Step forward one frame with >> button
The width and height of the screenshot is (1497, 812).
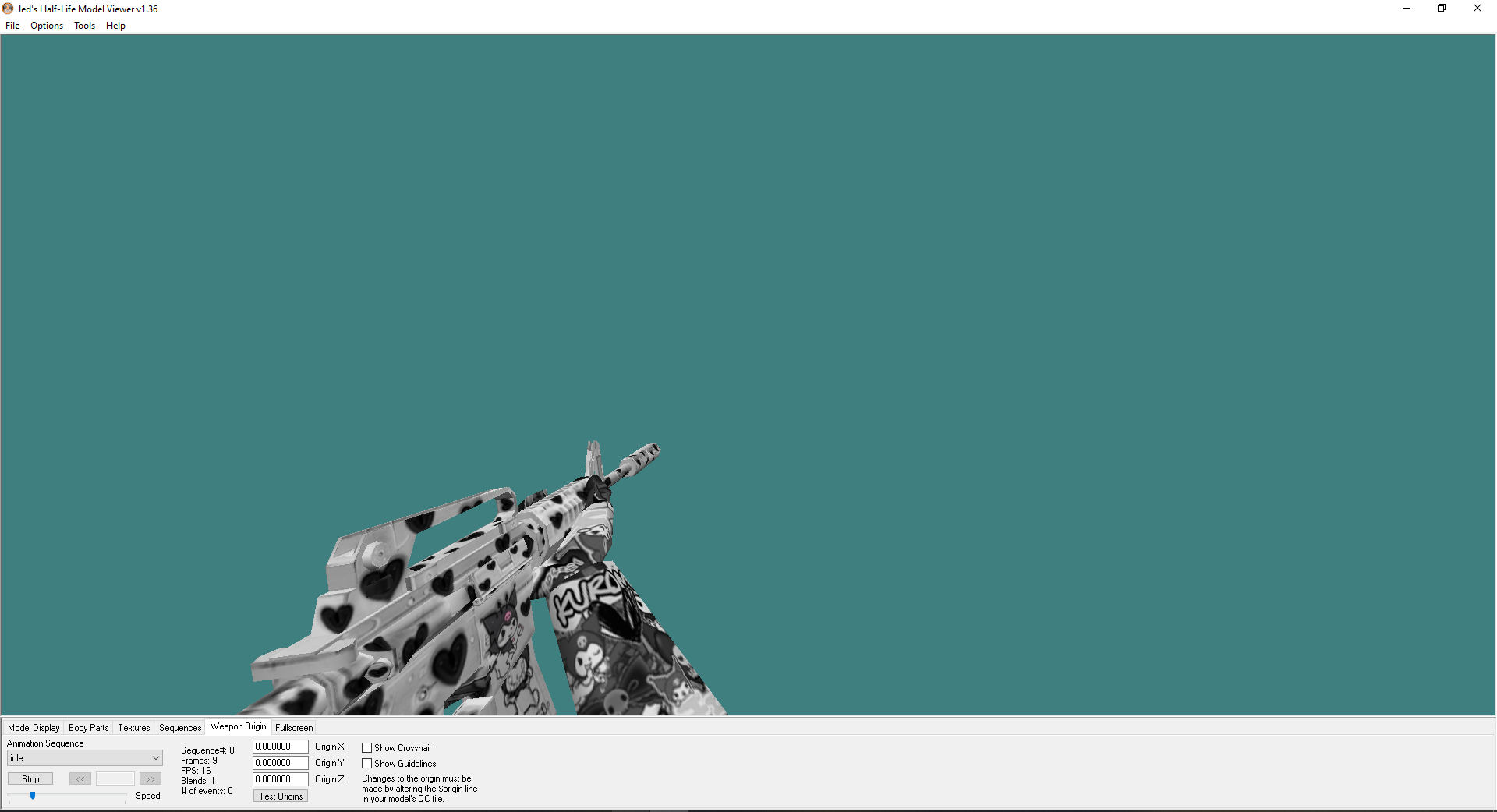tap(150, 778)
